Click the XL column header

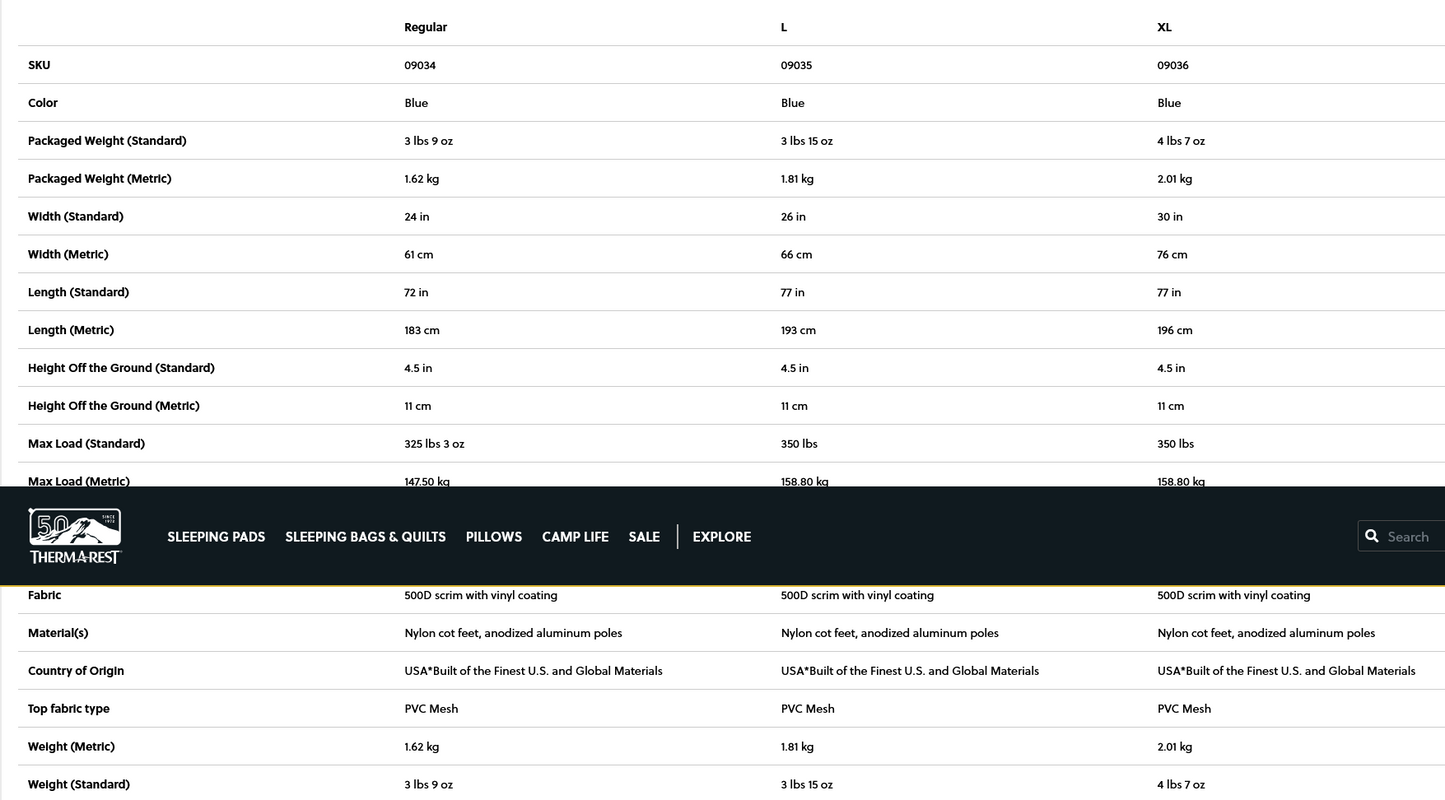click(x=1164, y=27)
